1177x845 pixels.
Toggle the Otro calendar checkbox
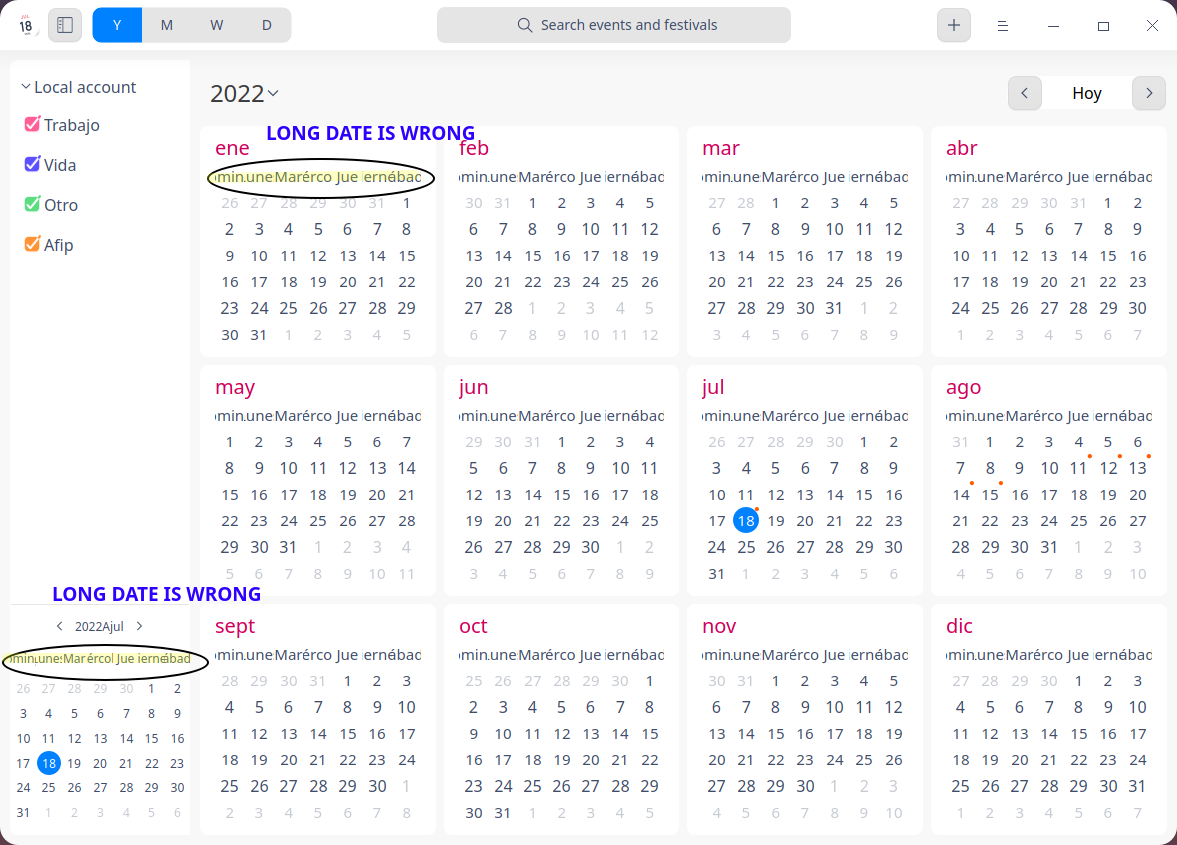[x=32, y=204]
